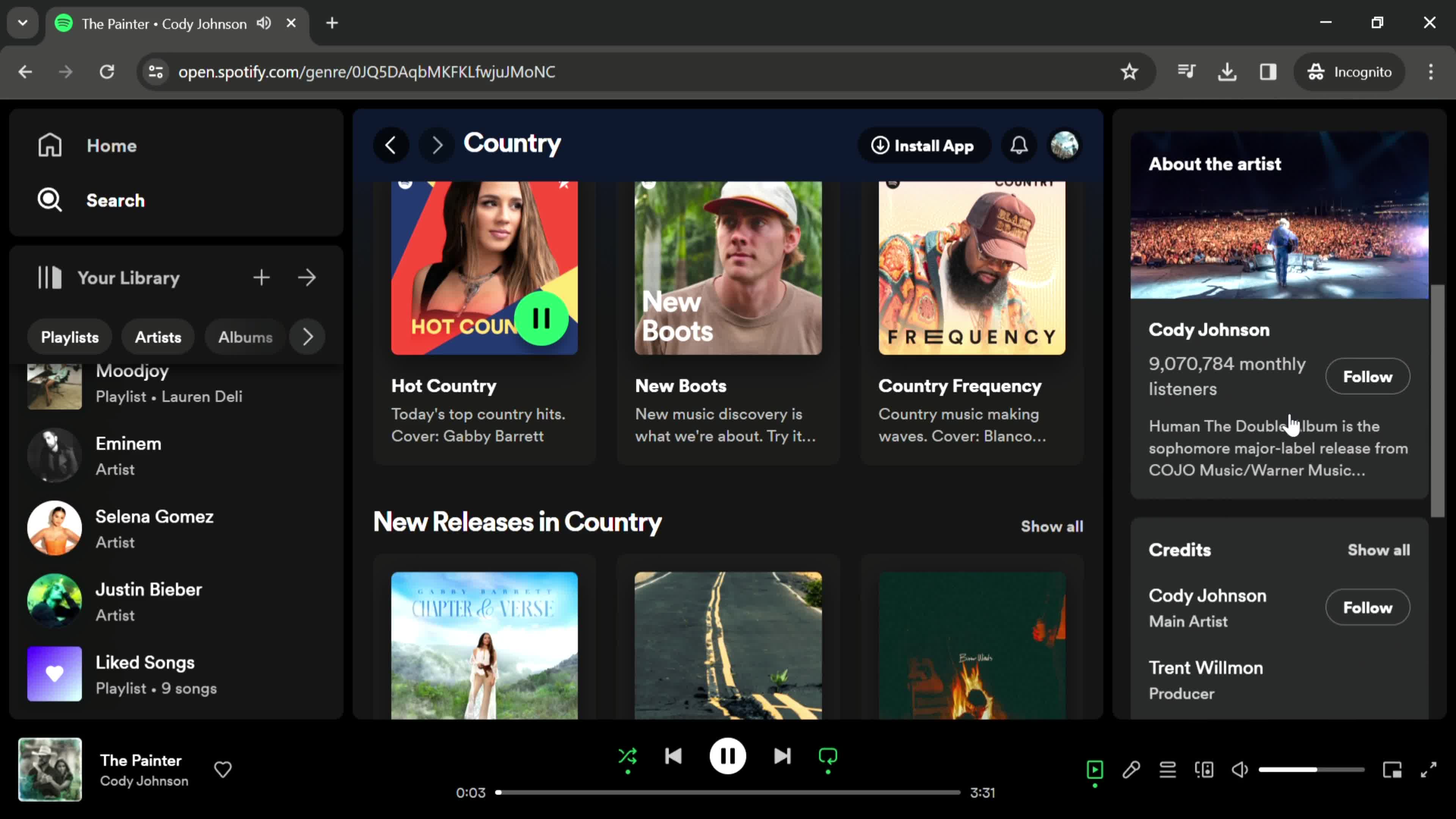1456x819 pixels.
Task: Select the Albums filter chip
Action: [x=245, y=337]
